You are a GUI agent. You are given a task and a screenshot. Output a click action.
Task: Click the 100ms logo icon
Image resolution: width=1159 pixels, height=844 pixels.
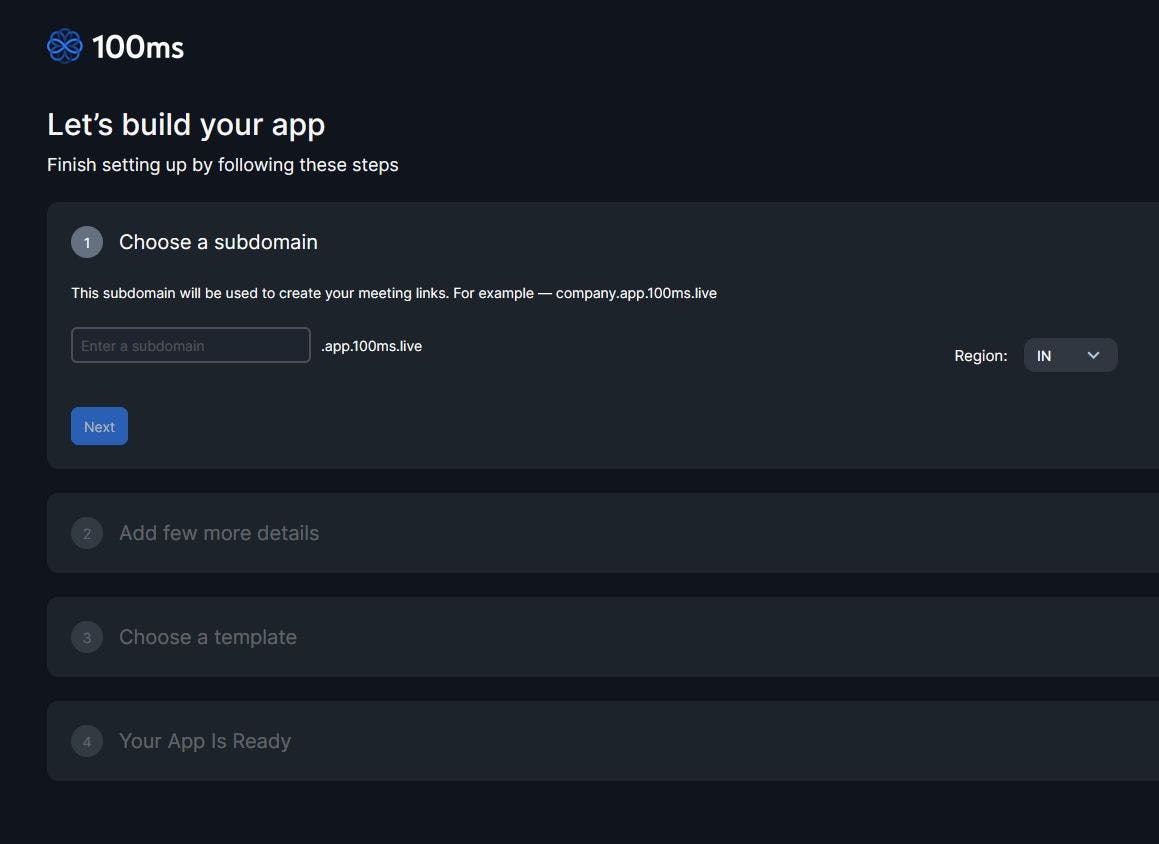click(x=64, y=47)
